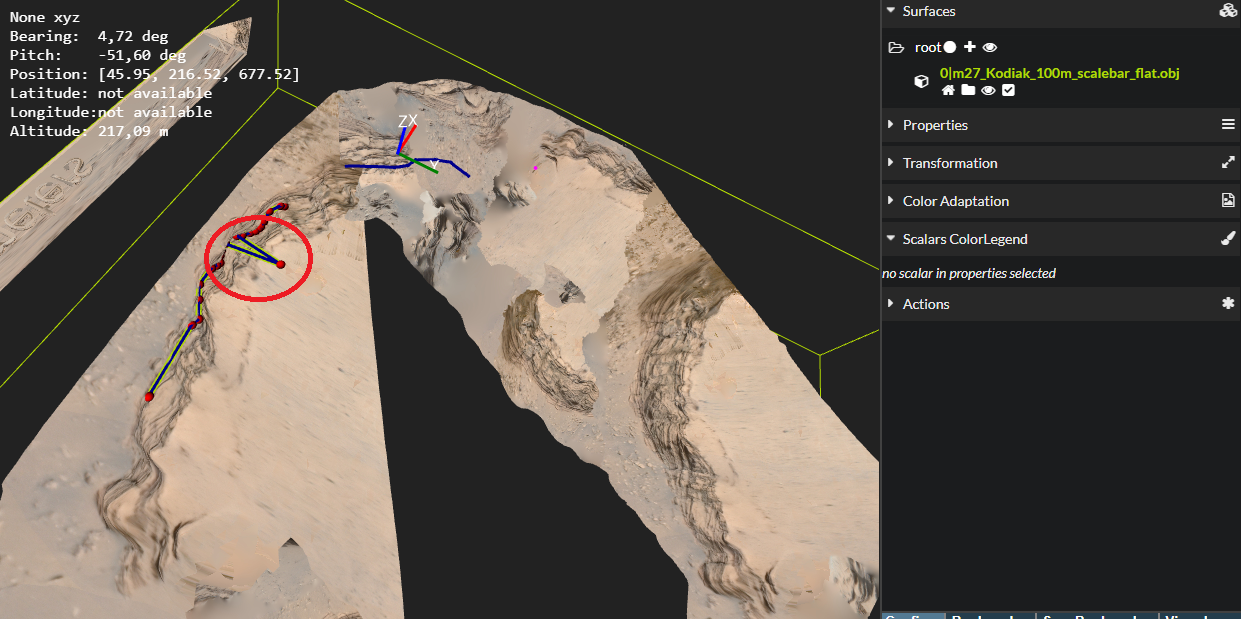Click the cube icon of m27_Kodiak object
The image size is (1241, 619).
coord(922,82)
